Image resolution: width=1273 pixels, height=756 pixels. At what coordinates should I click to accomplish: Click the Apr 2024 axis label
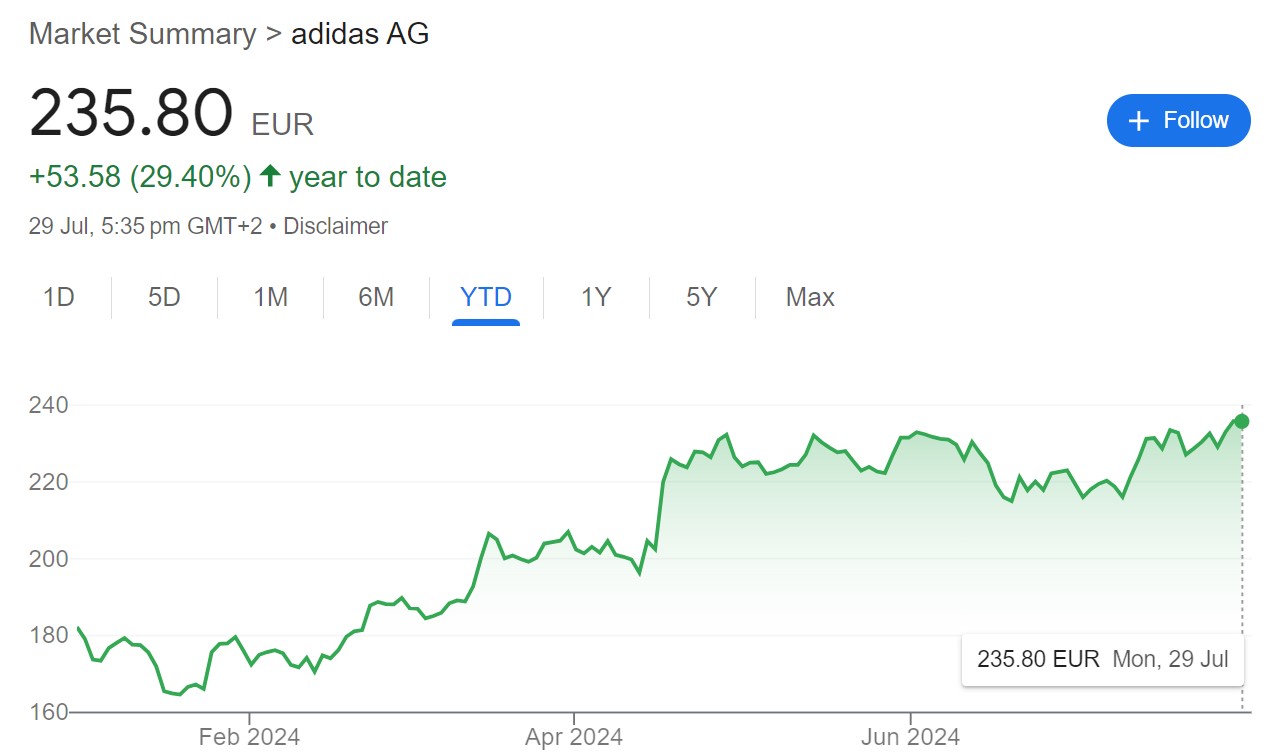(x=574, y=738)
